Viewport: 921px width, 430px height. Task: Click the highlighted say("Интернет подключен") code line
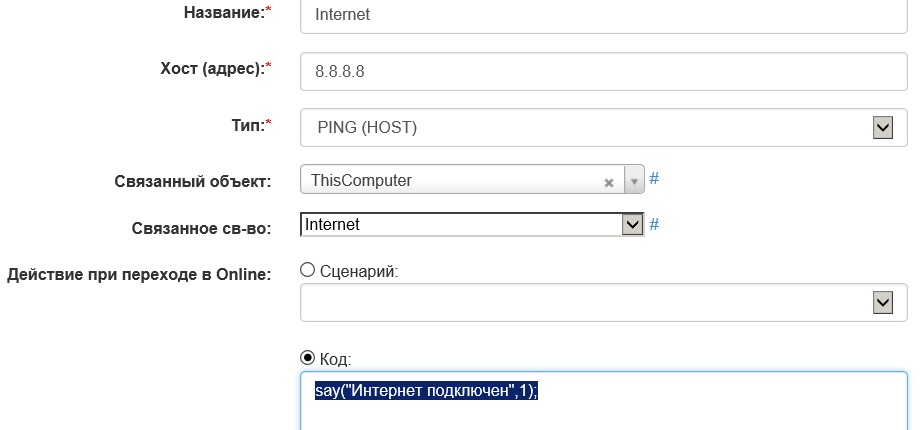point(426,391)
